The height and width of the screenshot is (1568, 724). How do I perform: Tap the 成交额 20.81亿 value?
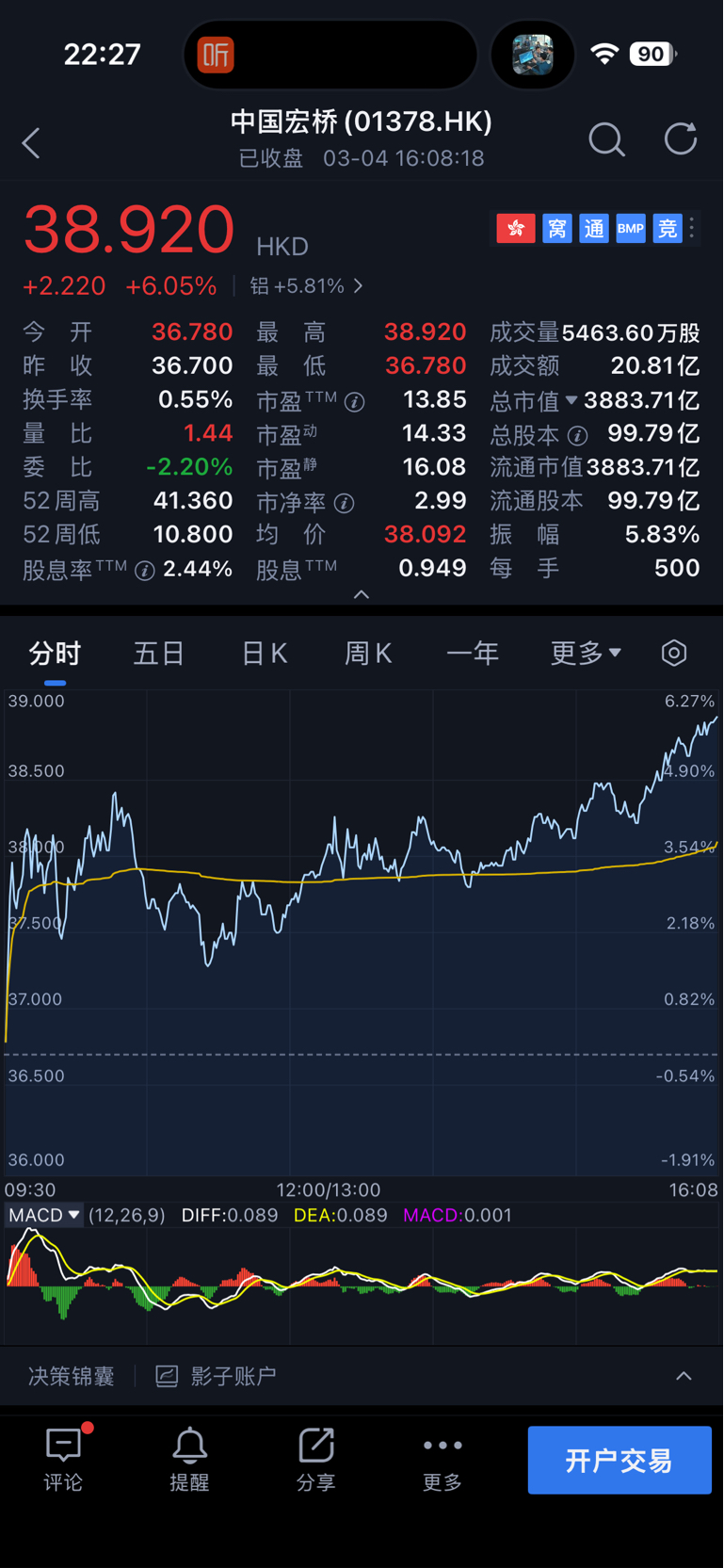point(655,365)
